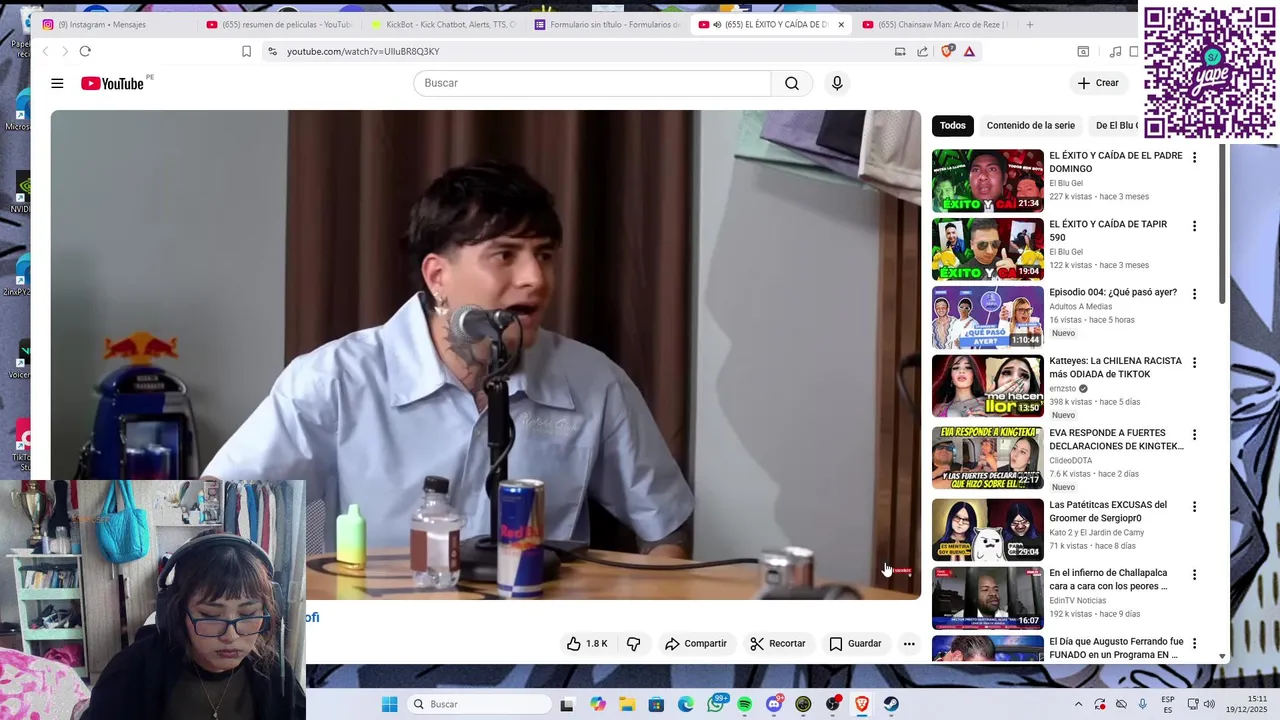Show hidden system tray icons chevron
Screen dimensions: 1280x720
coord(1078,704)
